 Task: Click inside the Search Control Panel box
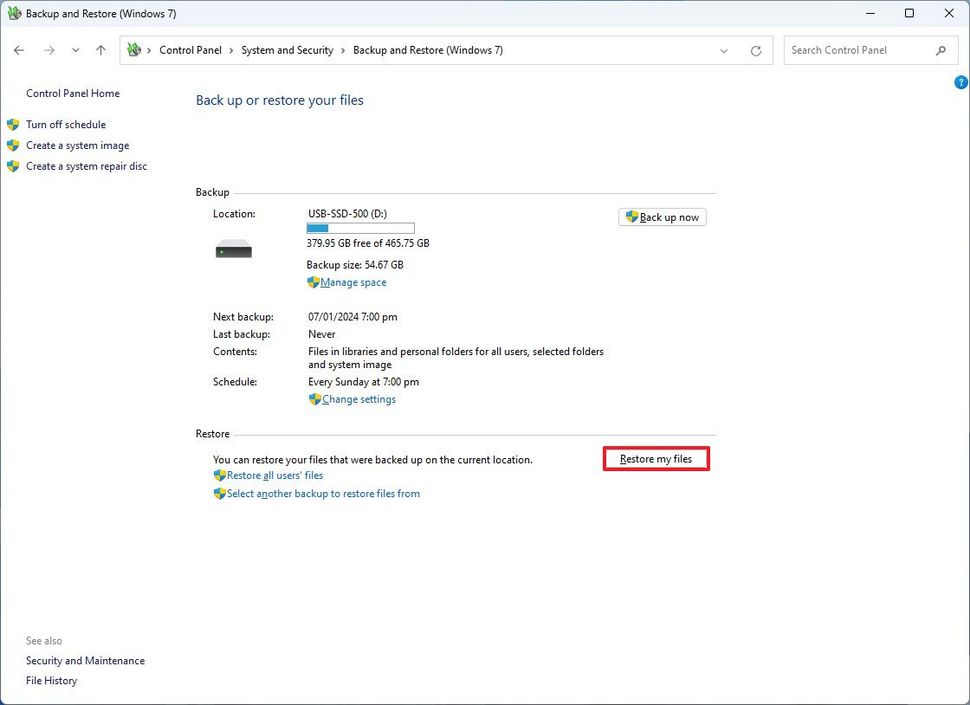coord(860,49)
